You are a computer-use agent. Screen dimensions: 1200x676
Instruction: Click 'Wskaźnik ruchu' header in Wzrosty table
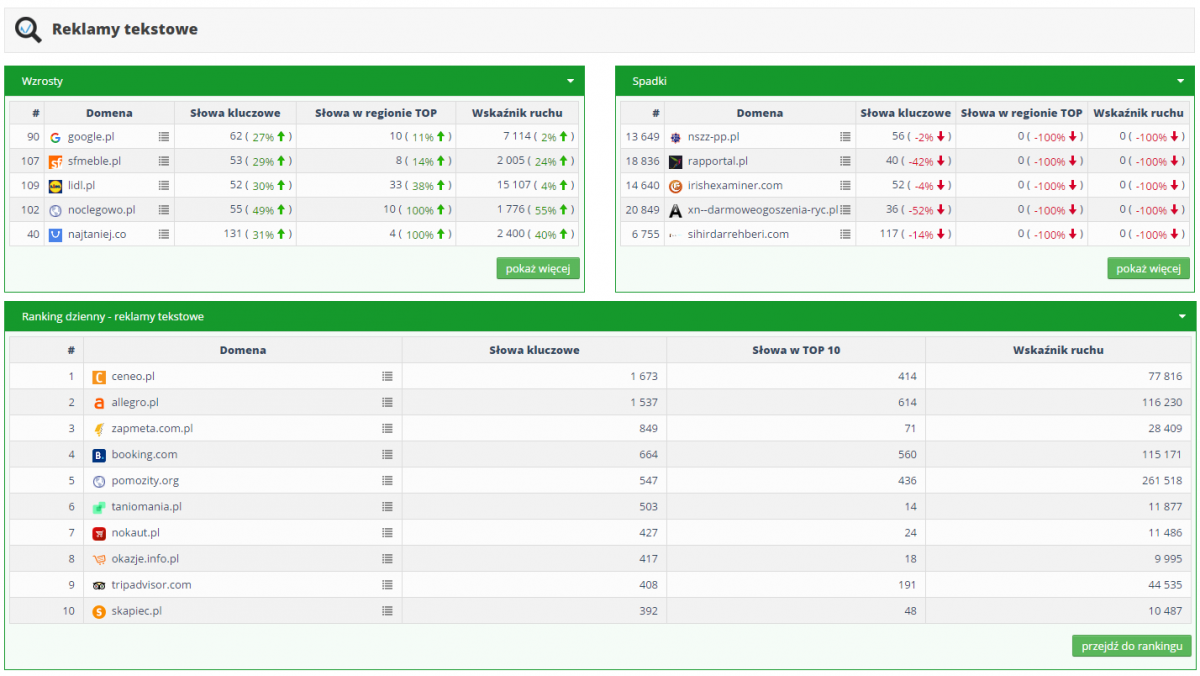click(517, 113)
